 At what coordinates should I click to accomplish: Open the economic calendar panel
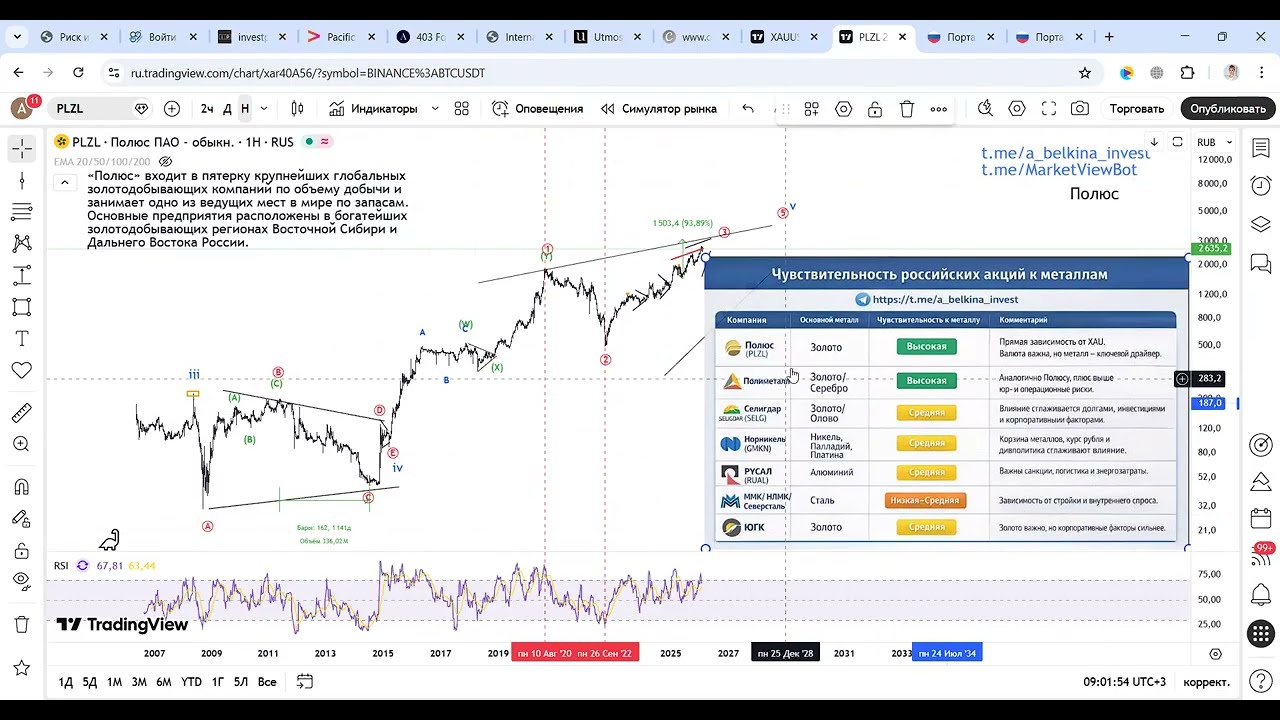tap(1261, 519)
